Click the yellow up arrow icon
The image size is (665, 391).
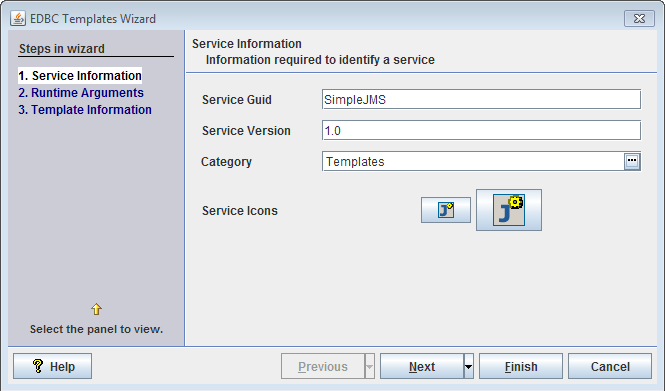(x=96, y=309)
